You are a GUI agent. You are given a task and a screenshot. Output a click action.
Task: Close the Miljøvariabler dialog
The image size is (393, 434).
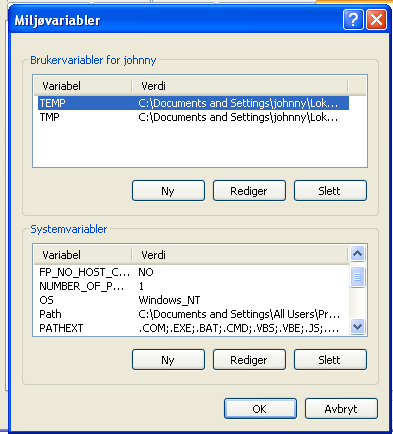click(376, 20)
